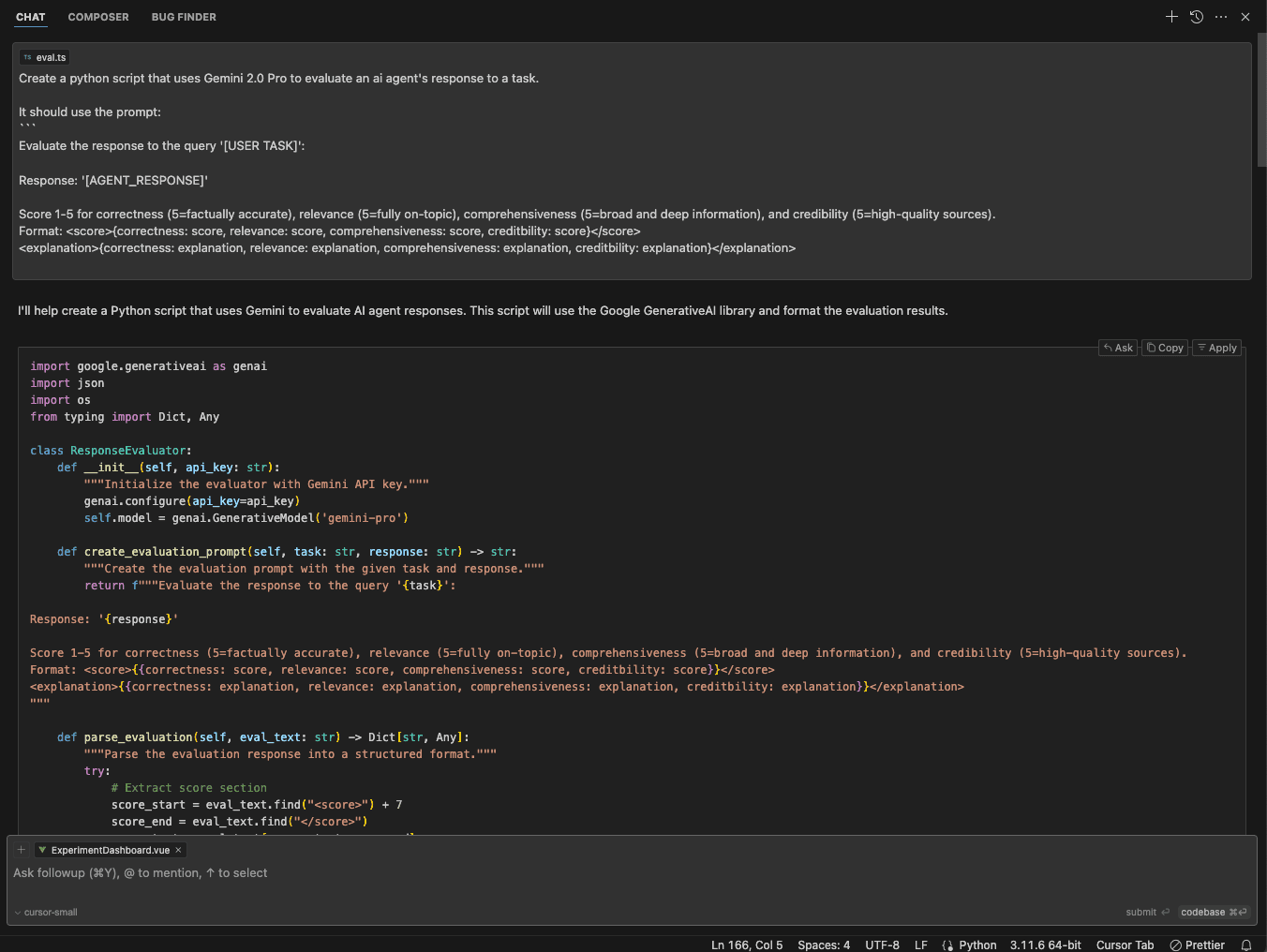Focus the Ask followup input field
The image size is (1267, 952).
632,873
